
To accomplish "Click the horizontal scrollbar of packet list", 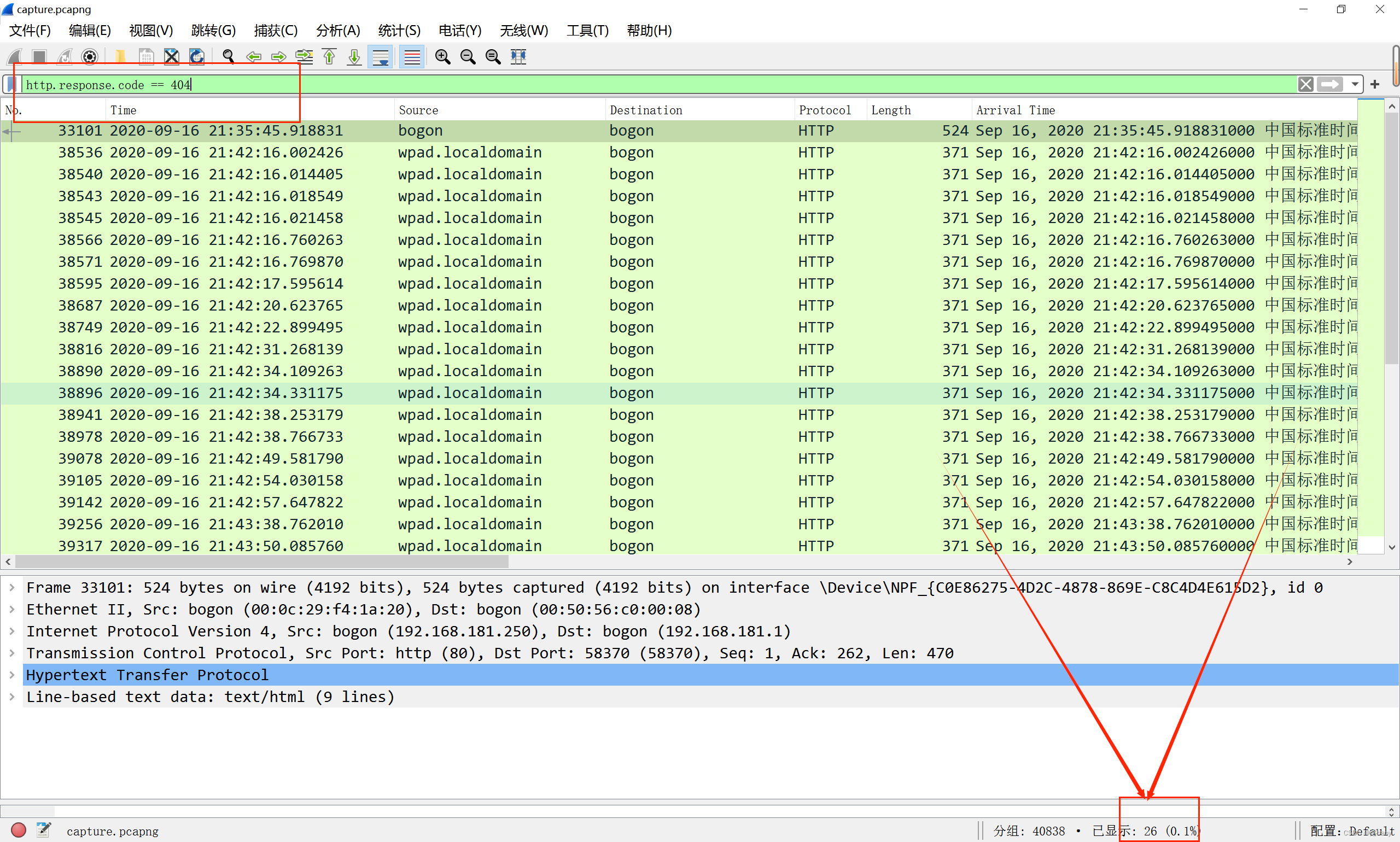I will pyautogui.click(x=261, y=562).
